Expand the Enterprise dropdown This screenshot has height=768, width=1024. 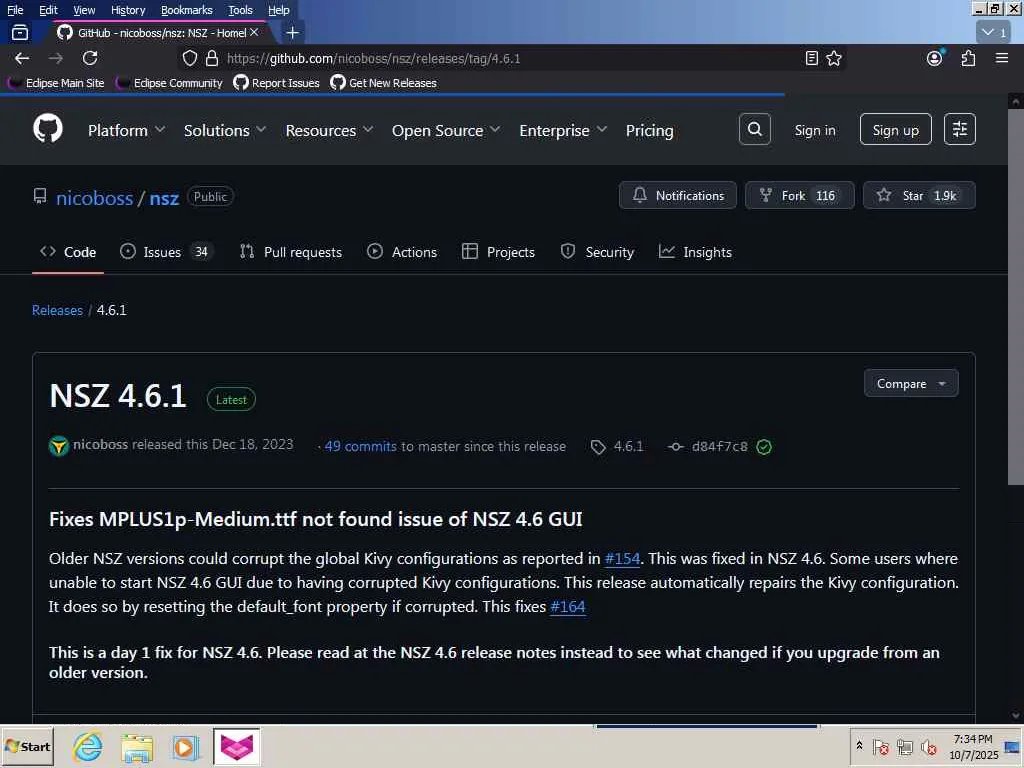coord(563,131)
